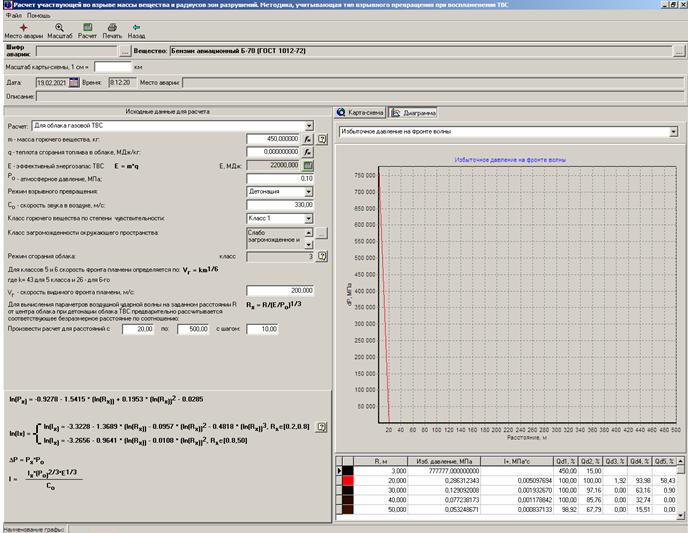Click the 'Печать' printer icon

pos(113,31)
